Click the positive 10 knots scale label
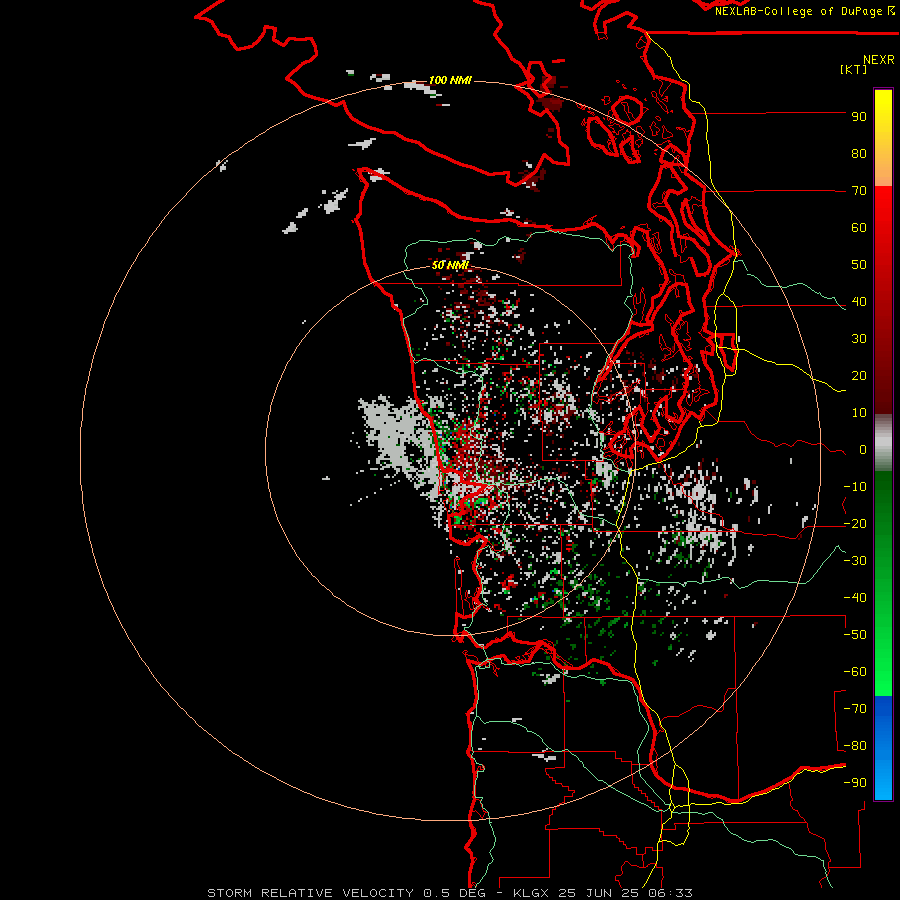 (x=859, y=413)
